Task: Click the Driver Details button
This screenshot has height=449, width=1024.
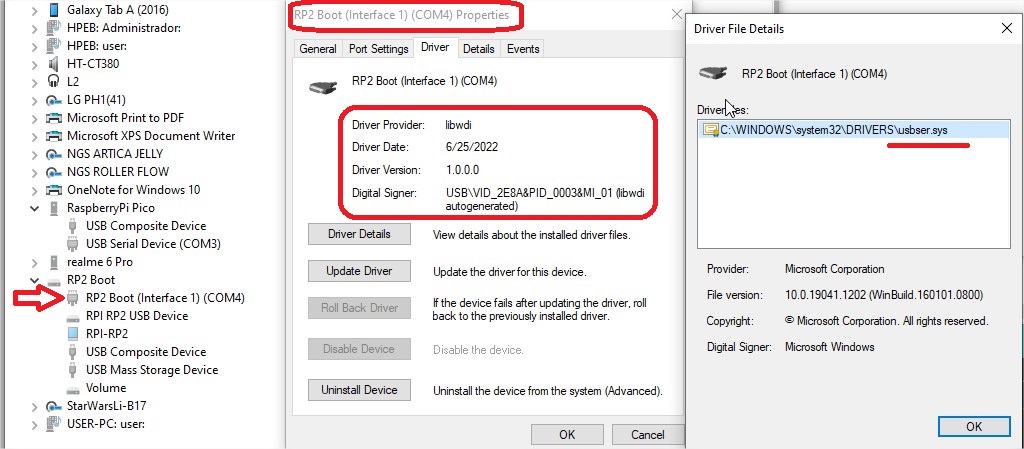Action: [x=359, y=234]
